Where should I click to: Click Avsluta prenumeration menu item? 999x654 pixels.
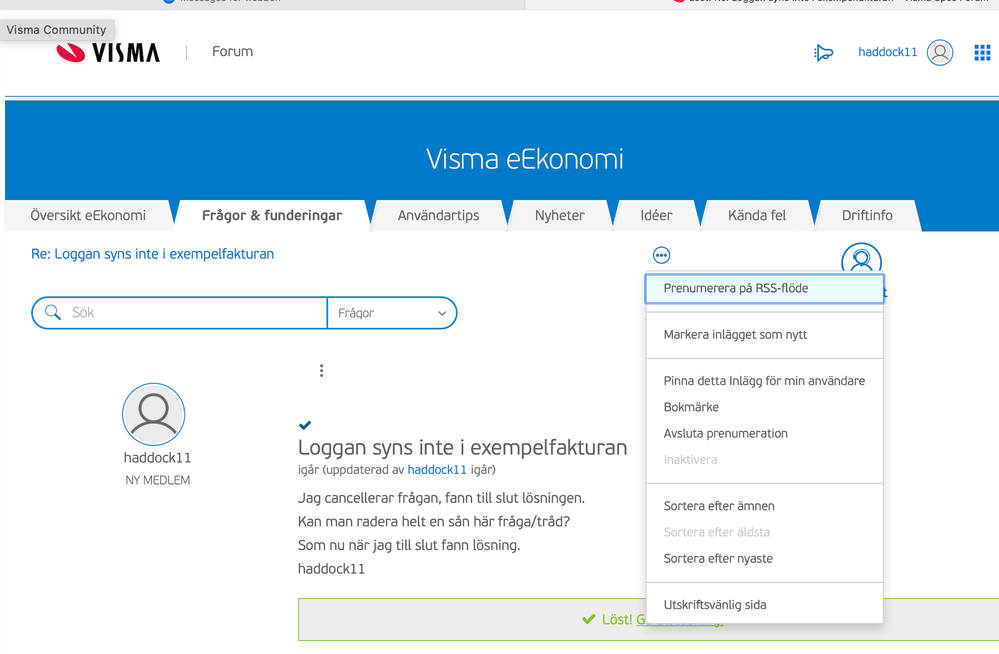(725, 433)
